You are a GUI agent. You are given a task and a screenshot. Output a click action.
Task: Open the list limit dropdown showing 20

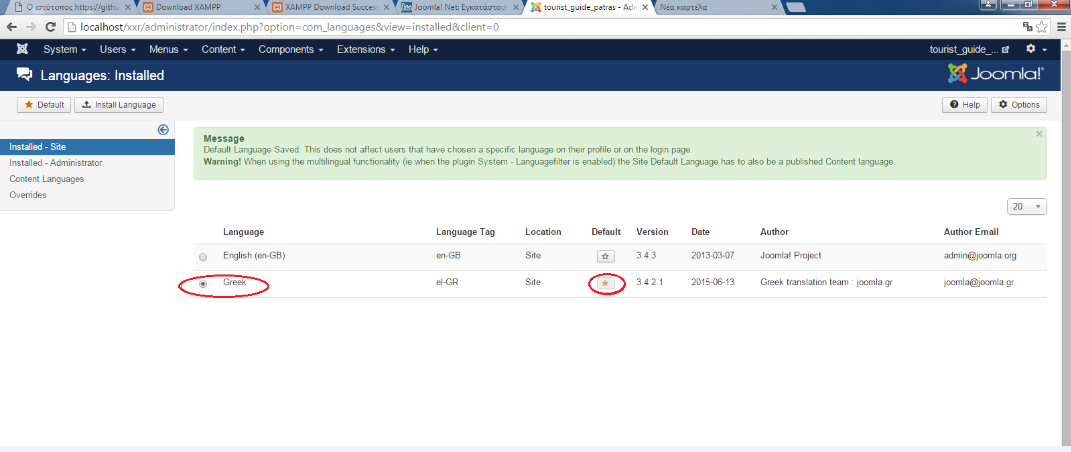pyautogui.click(x=1027, y=206)
